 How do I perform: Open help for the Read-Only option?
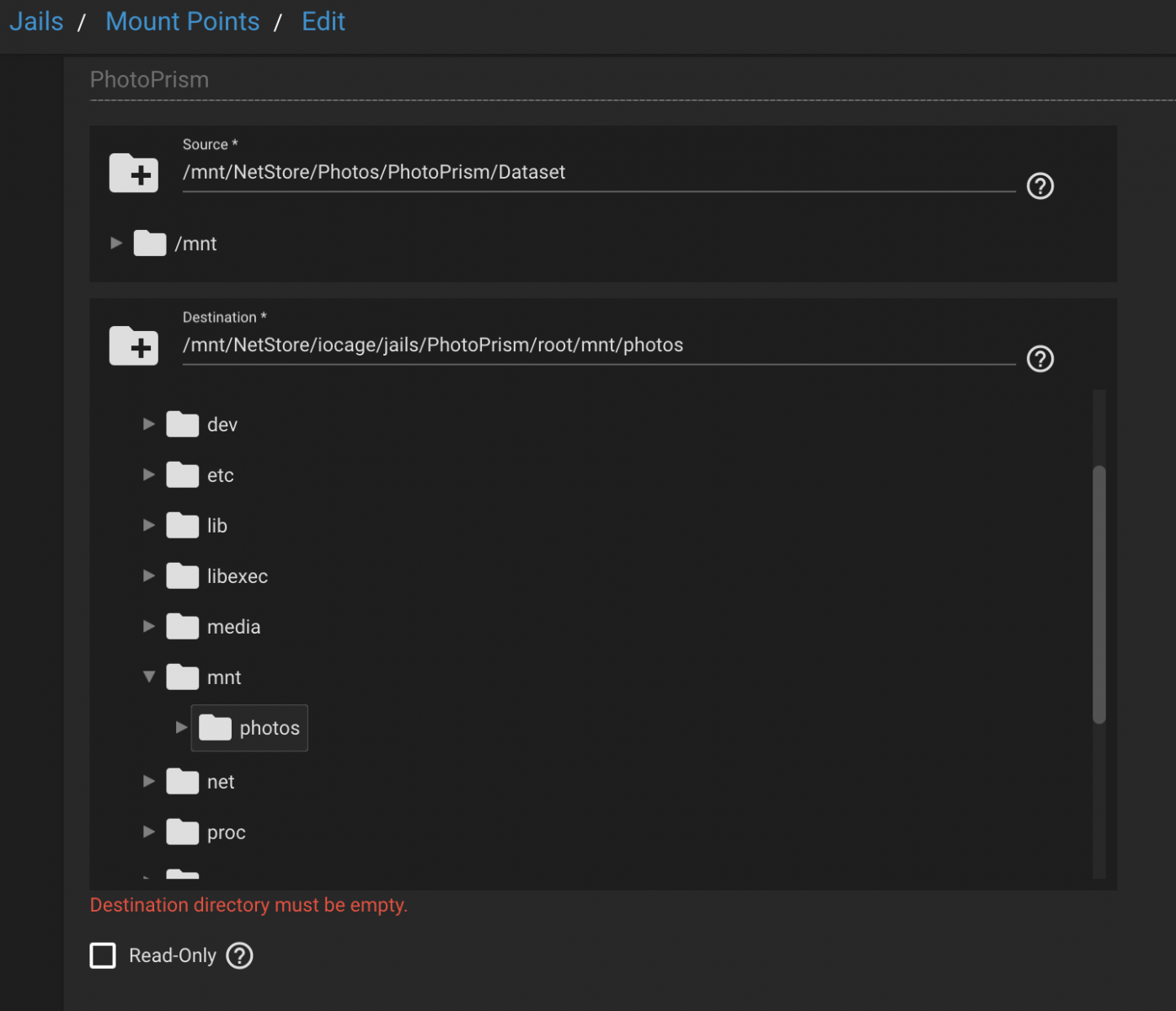(240, 955)
